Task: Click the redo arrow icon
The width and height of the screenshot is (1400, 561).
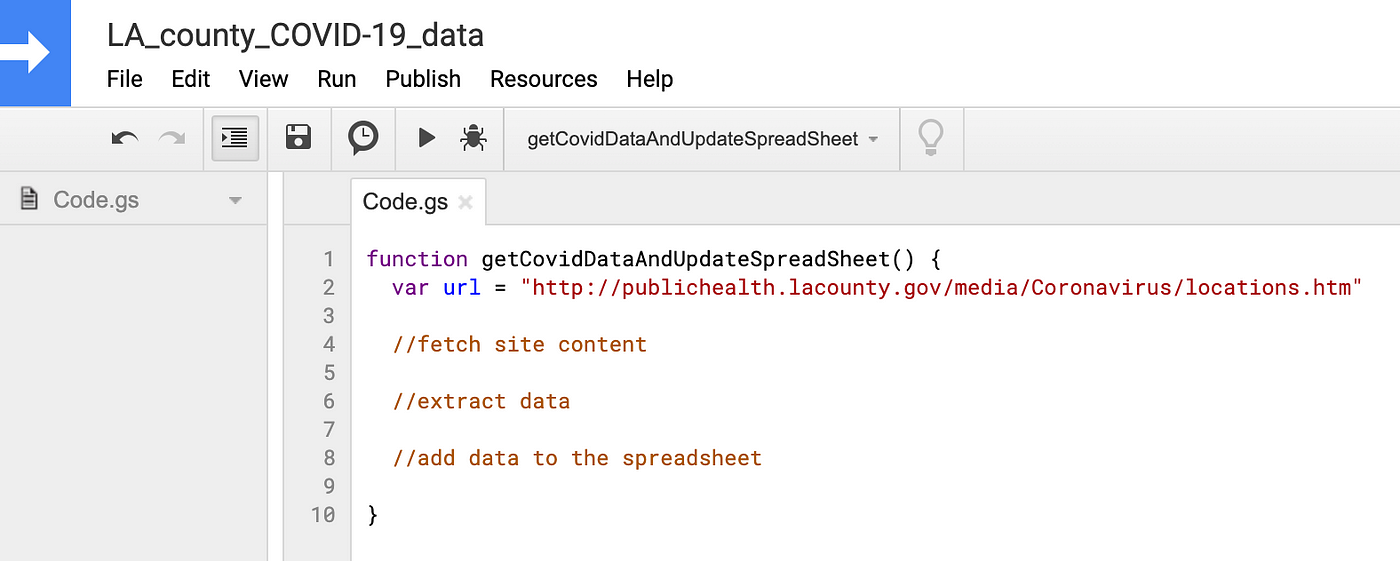Action: pos(172,138)
